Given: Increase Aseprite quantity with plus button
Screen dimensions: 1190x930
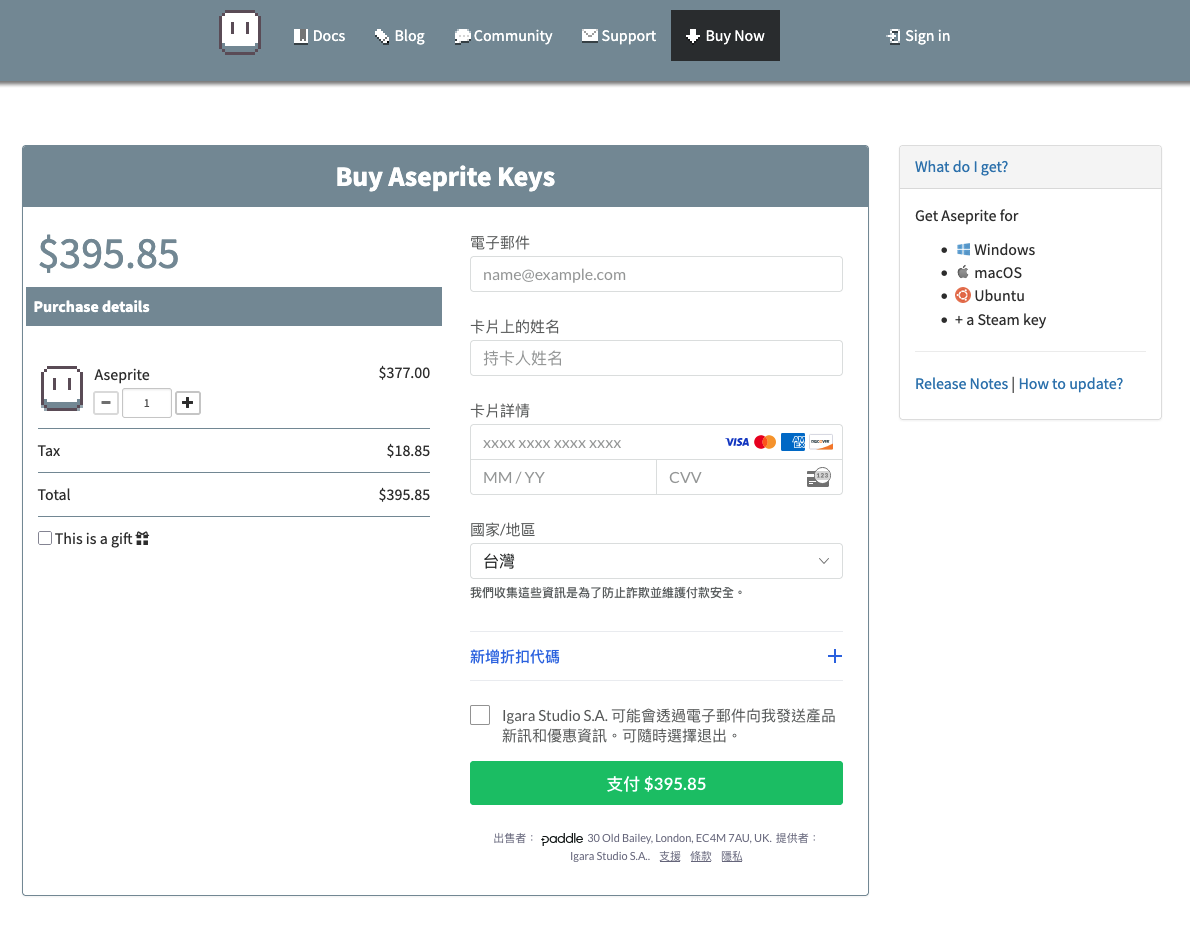Looking at the screenshot, I should pos(187,402).
